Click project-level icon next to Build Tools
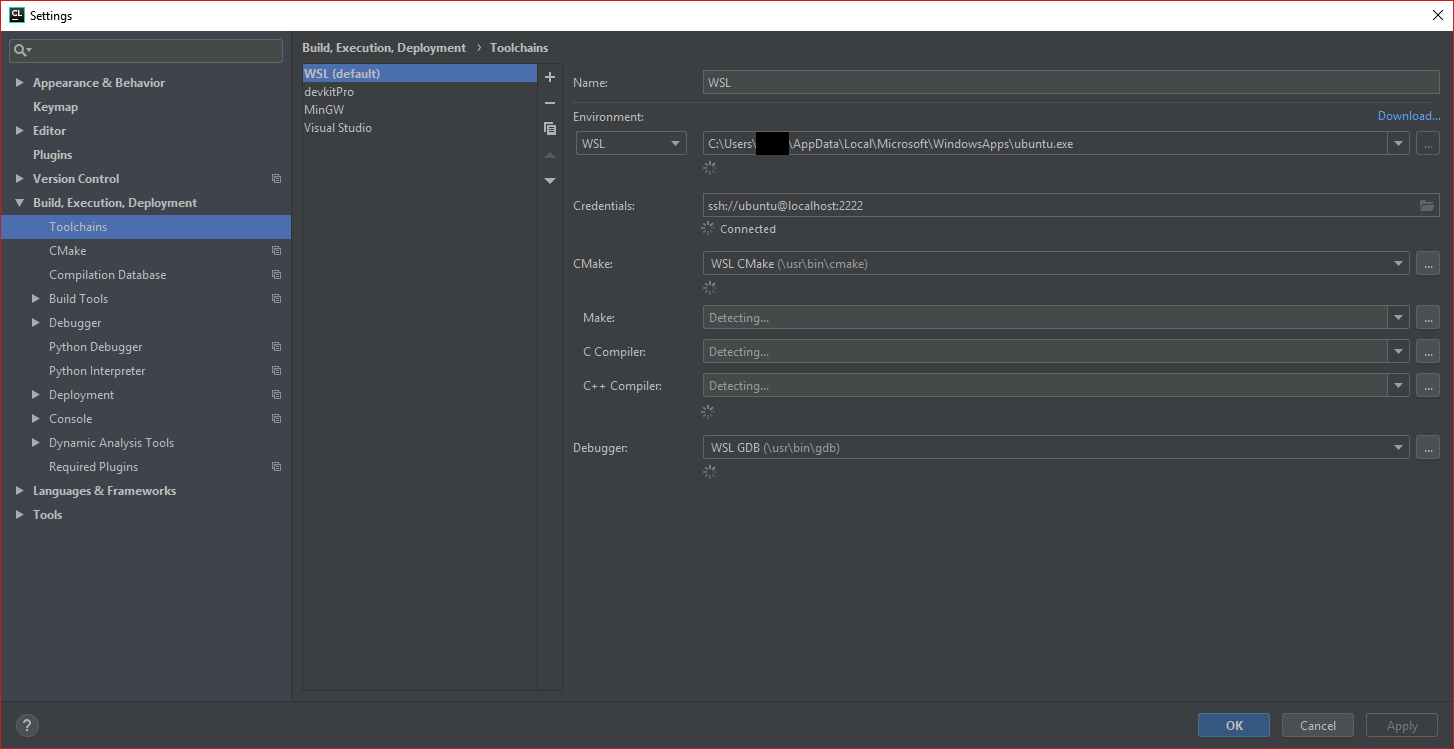 276,299
